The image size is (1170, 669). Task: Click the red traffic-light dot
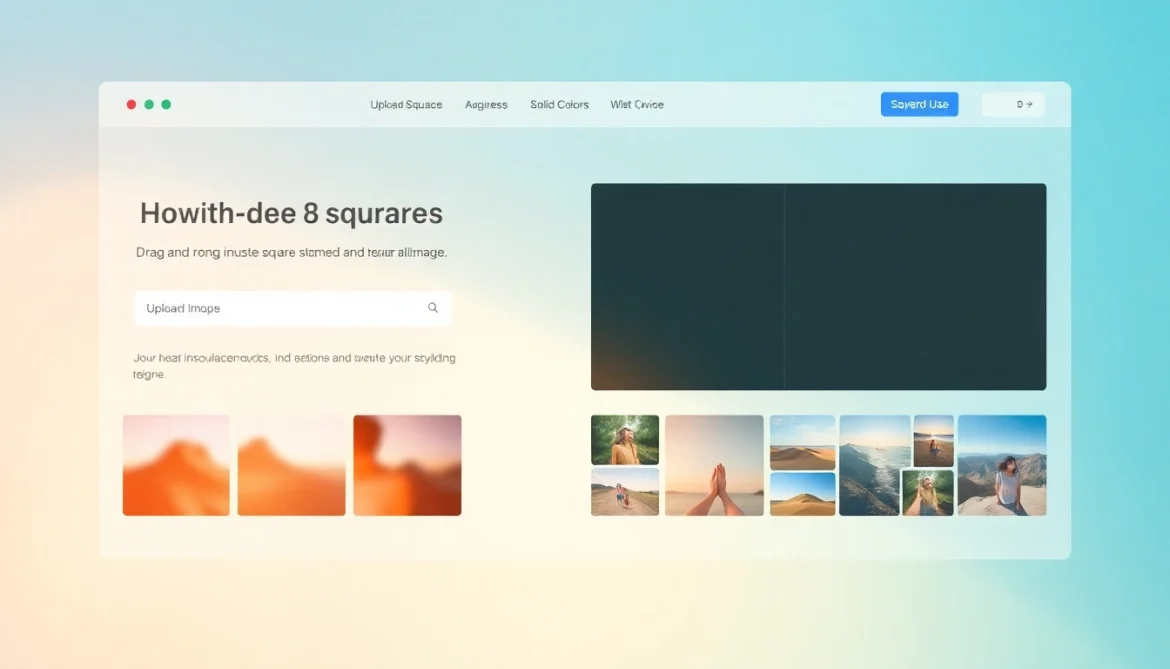(131, 103)
